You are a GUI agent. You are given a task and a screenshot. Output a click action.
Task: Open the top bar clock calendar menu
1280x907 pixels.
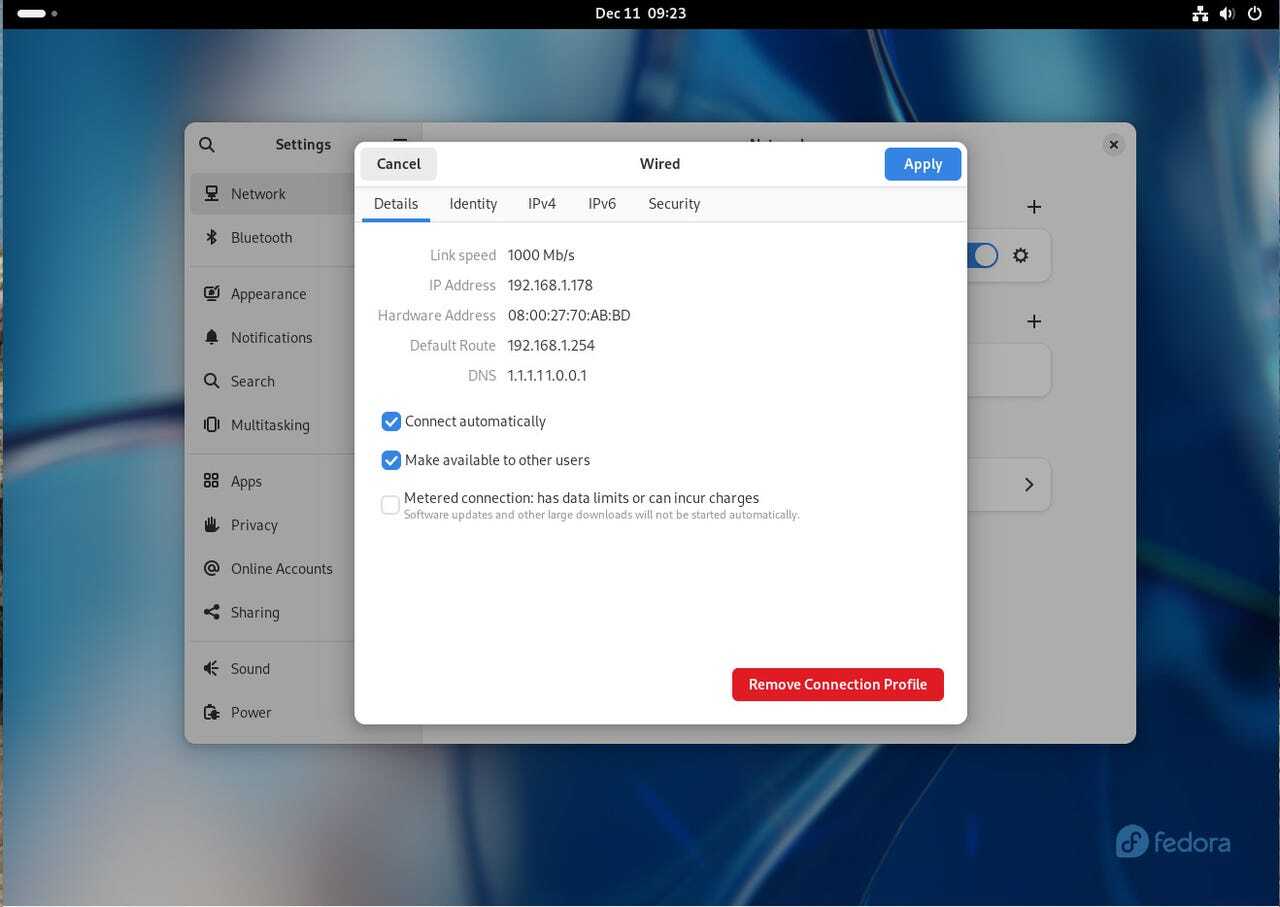pos(640,13)
